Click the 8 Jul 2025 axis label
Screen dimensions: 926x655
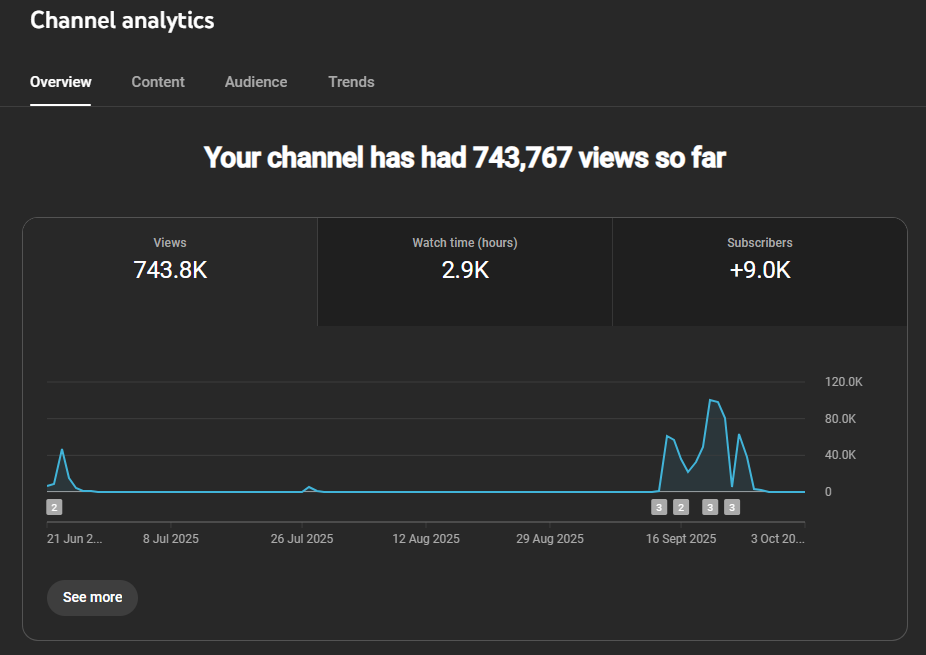point(171,539)
